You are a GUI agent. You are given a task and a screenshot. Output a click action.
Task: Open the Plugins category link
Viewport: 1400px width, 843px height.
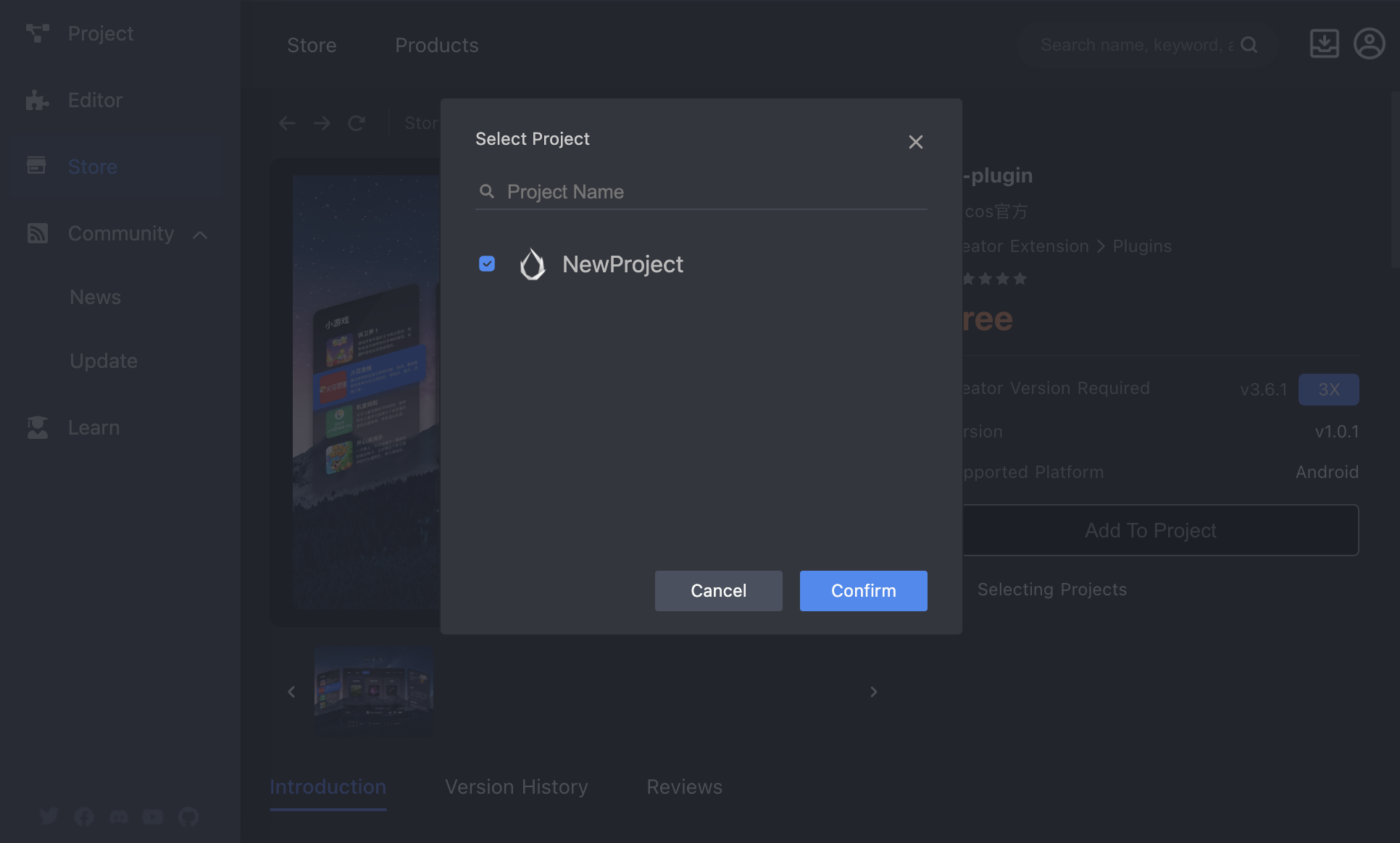[1142, 246]
